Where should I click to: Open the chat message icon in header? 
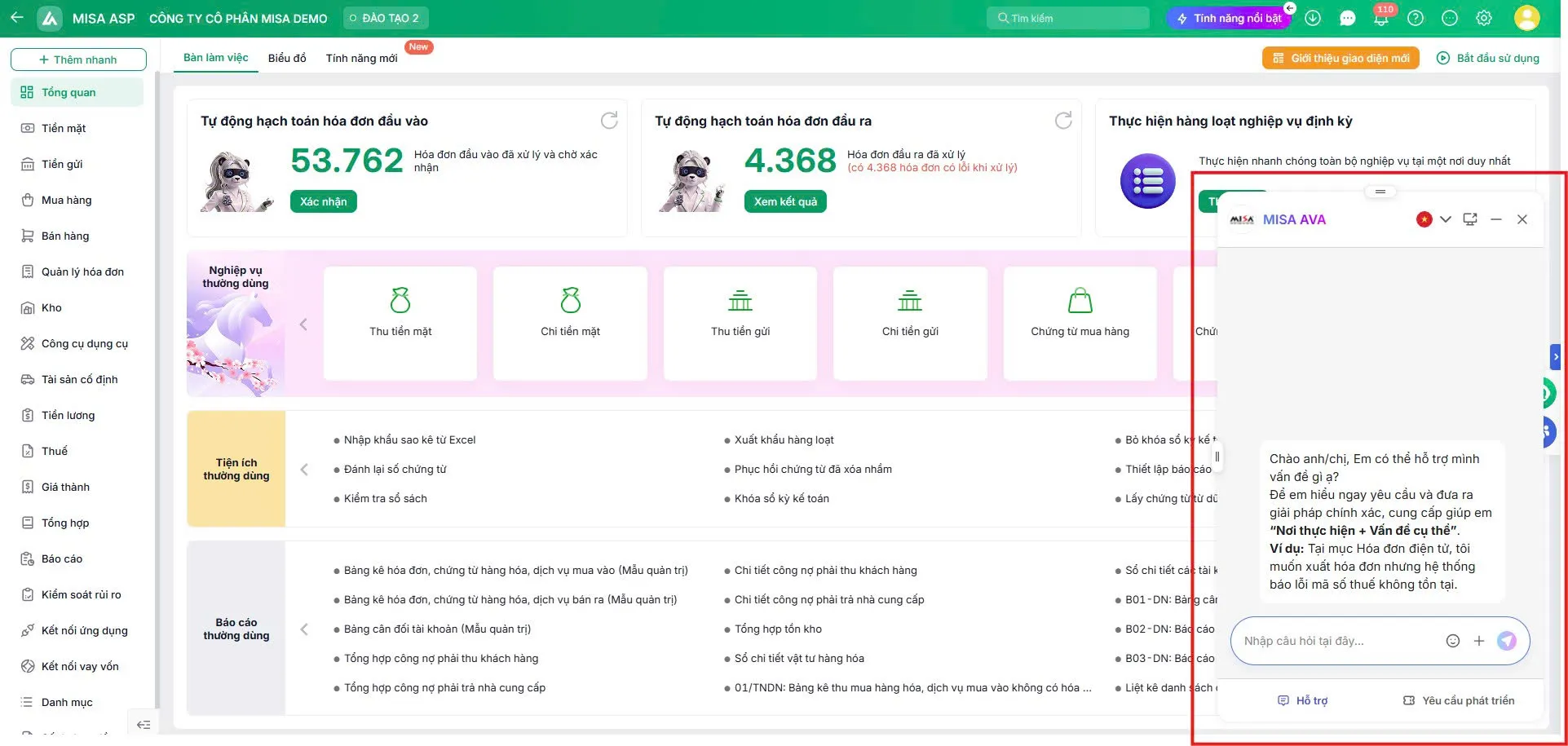pos(1347,18)
